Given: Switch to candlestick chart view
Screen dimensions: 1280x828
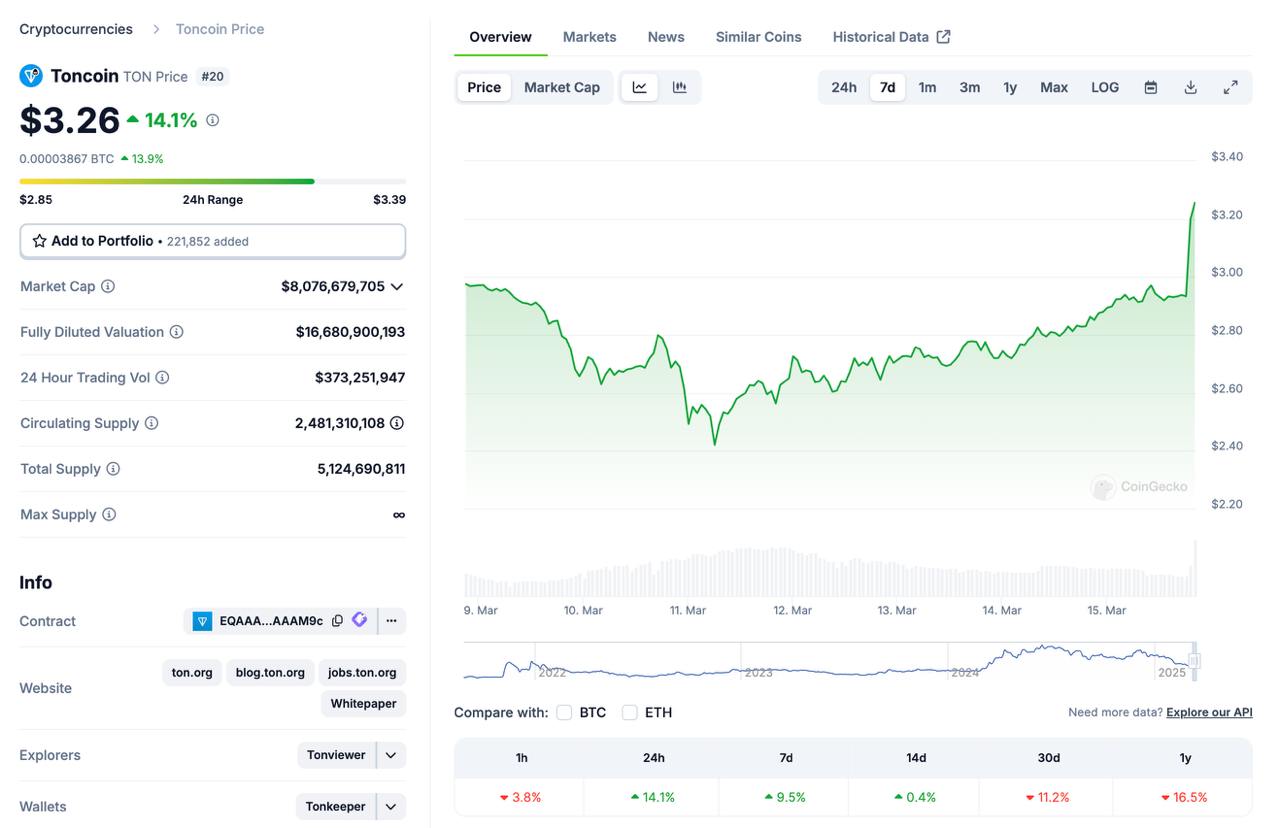Looking at the screenshot, I should (x=680, y=87).
